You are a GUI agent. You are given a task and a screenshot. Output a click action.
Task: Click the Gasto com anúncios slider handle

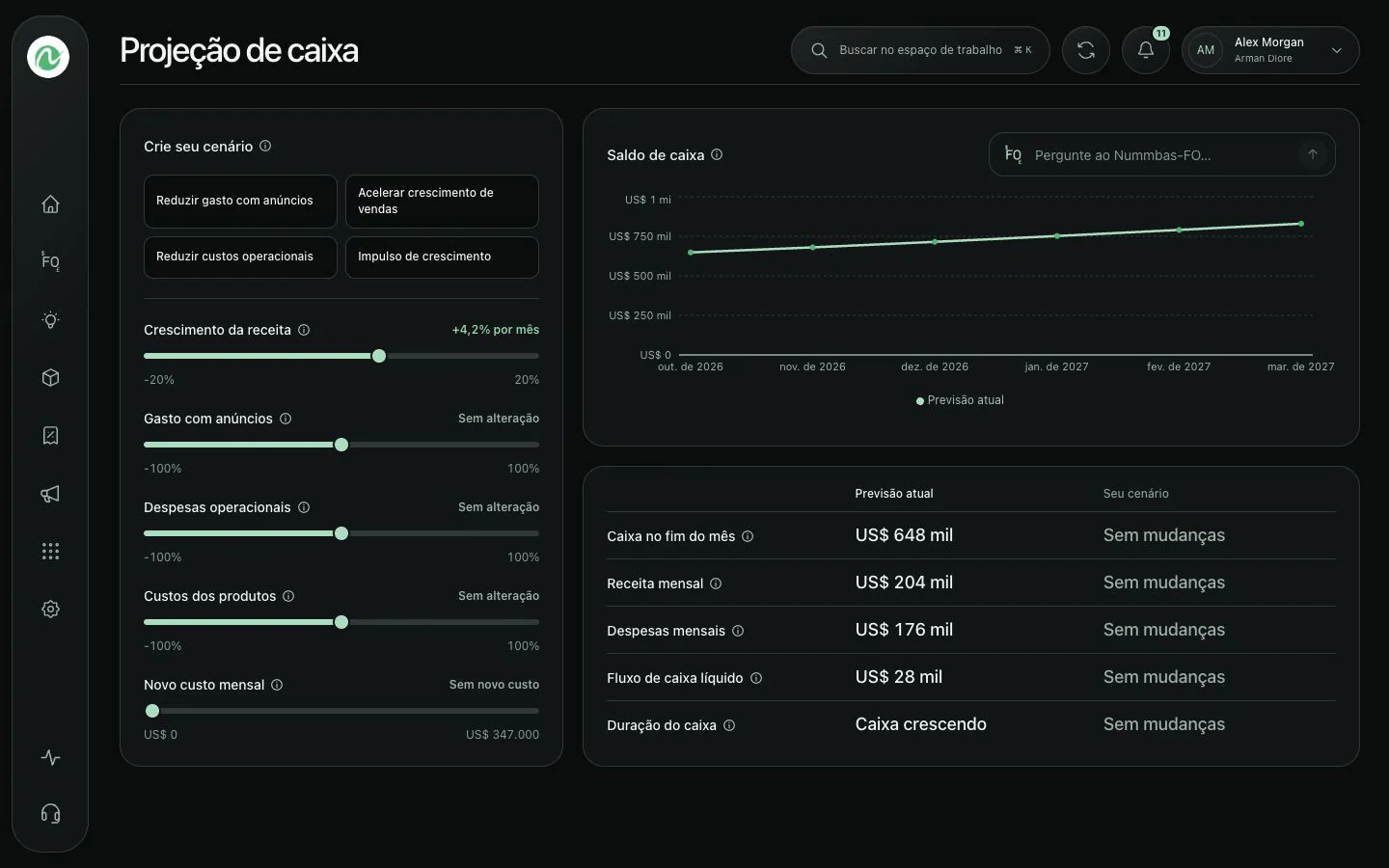341,445
